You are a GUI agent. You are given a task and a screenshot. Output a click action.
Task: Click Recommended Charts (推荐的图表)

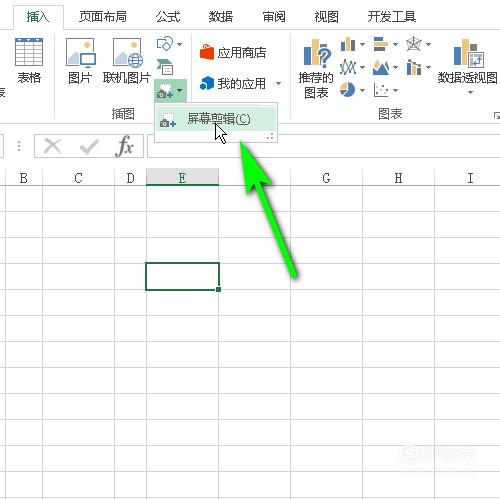coord(316,69)
